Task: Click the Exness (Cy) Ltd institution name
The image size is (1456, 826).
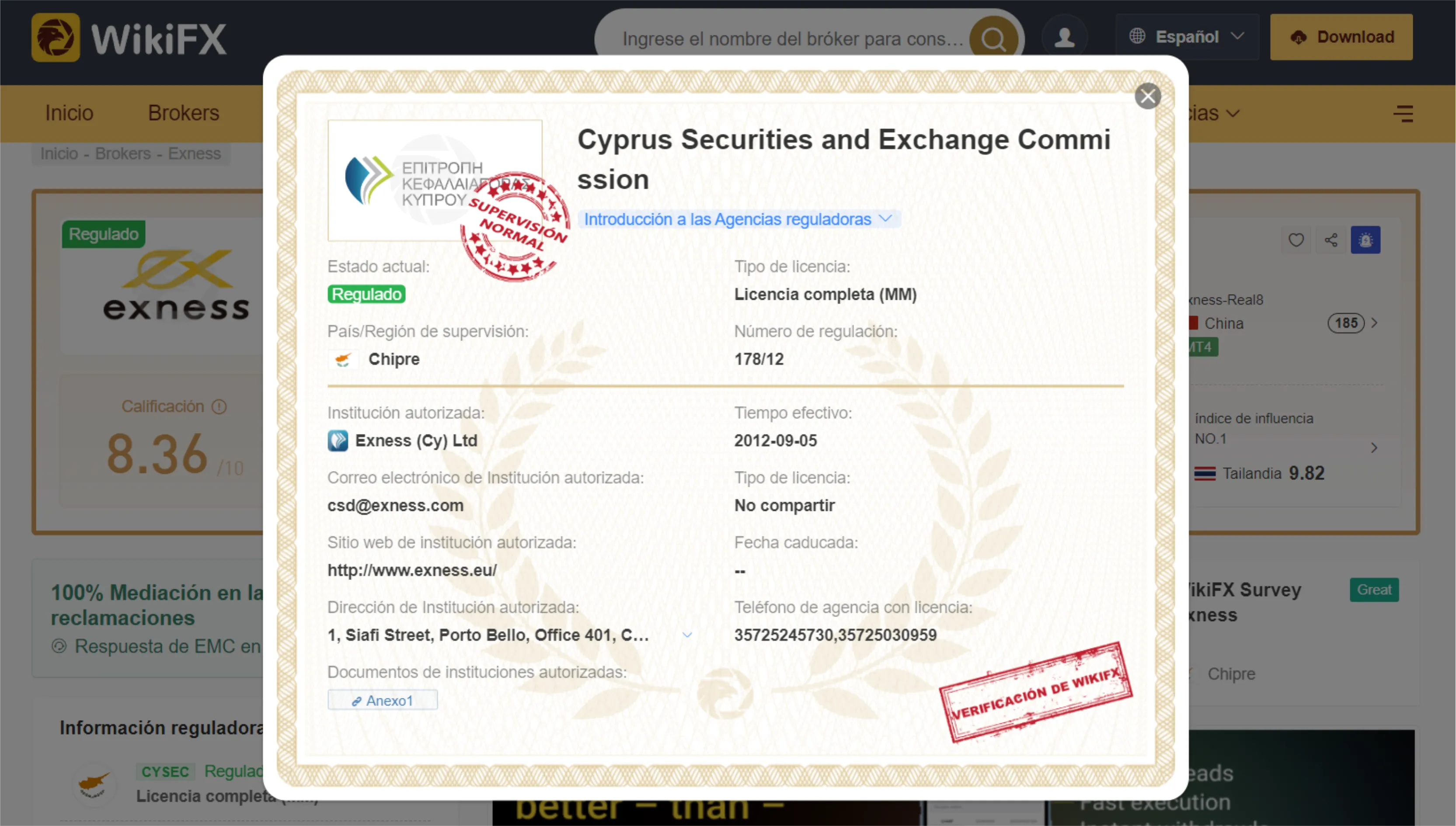Action: (x=416, y=441)
